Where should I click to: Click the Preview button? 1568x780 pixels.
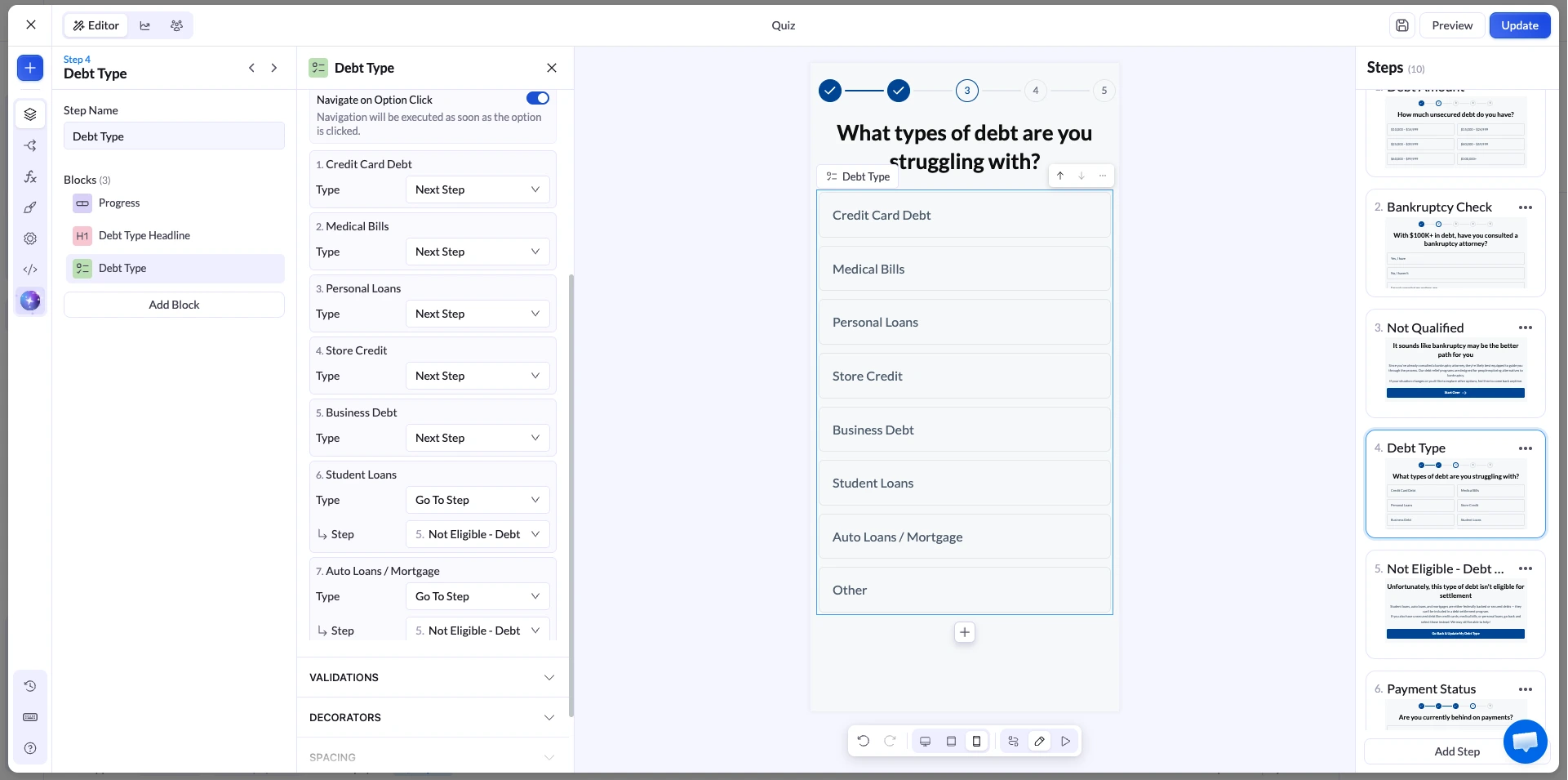point(1452,25)
